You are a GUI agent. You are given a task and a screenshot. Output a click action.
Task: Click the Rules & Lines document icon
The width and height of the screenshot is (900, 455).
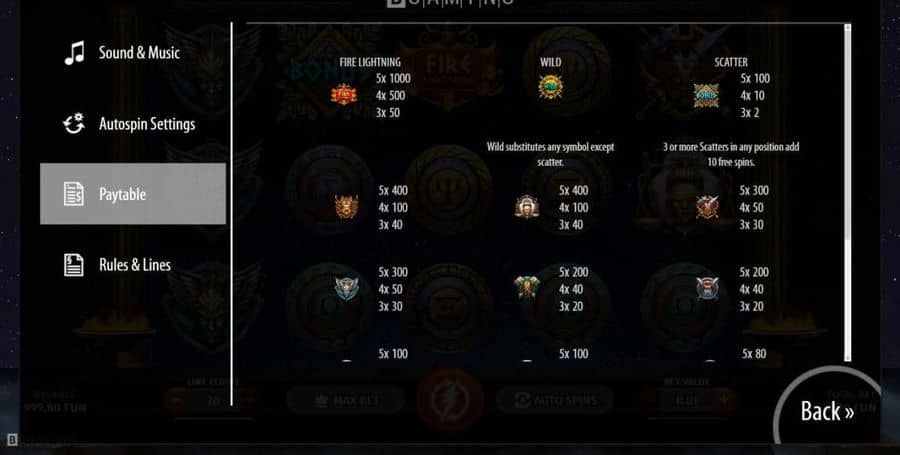73,265
